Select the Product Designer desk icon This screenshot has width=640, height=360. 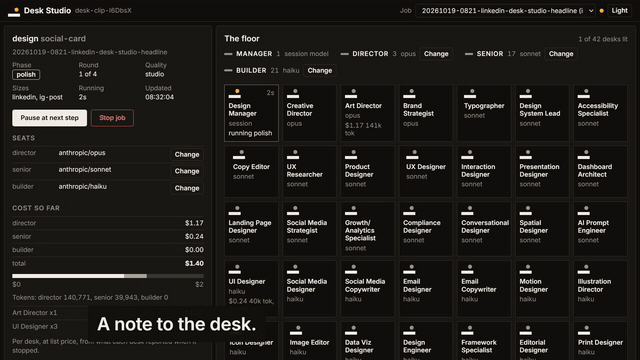click(x=351, y=155)
